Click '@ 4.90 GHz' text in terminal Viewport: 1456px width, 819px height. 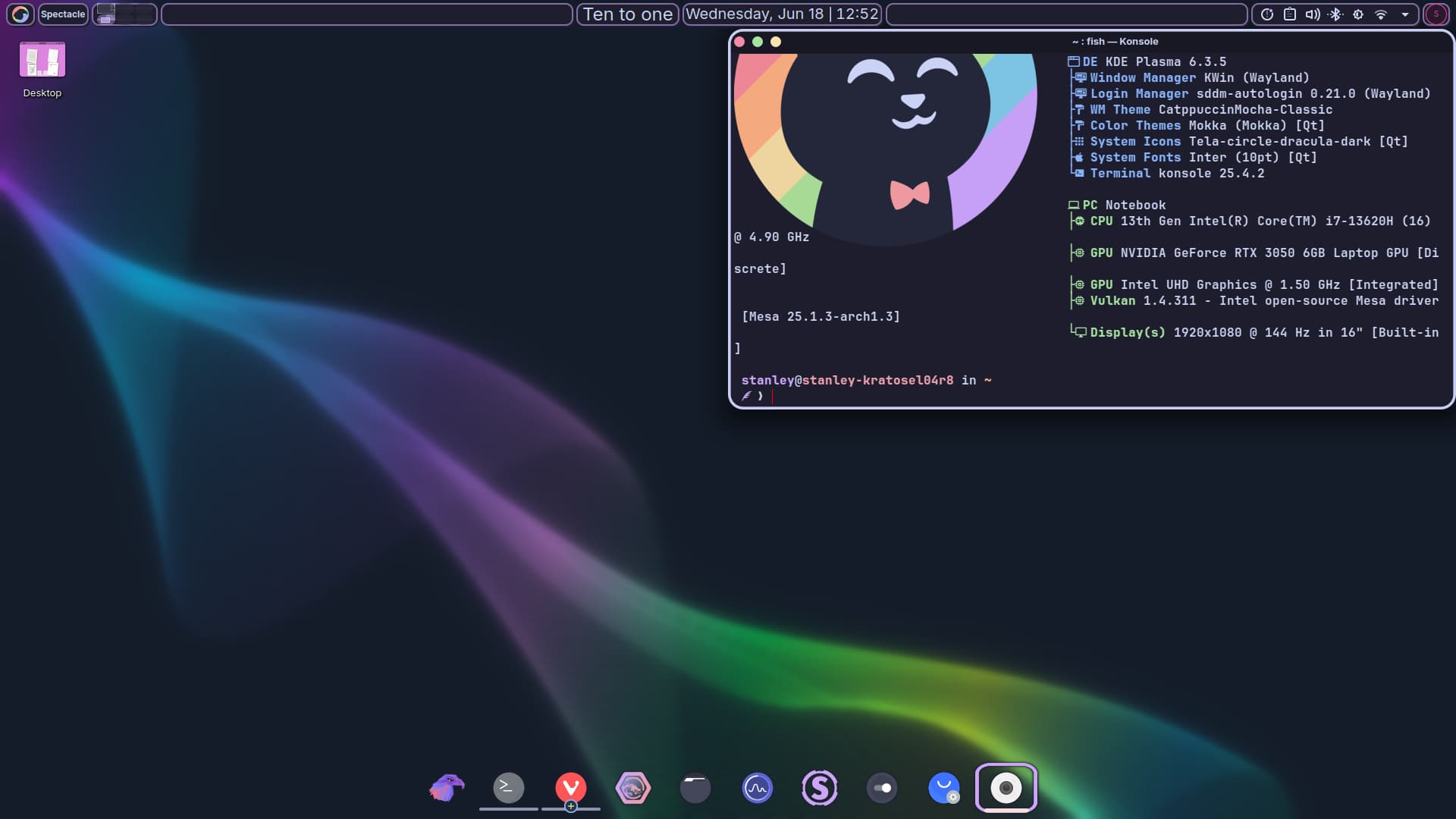(x=771, y=237)
